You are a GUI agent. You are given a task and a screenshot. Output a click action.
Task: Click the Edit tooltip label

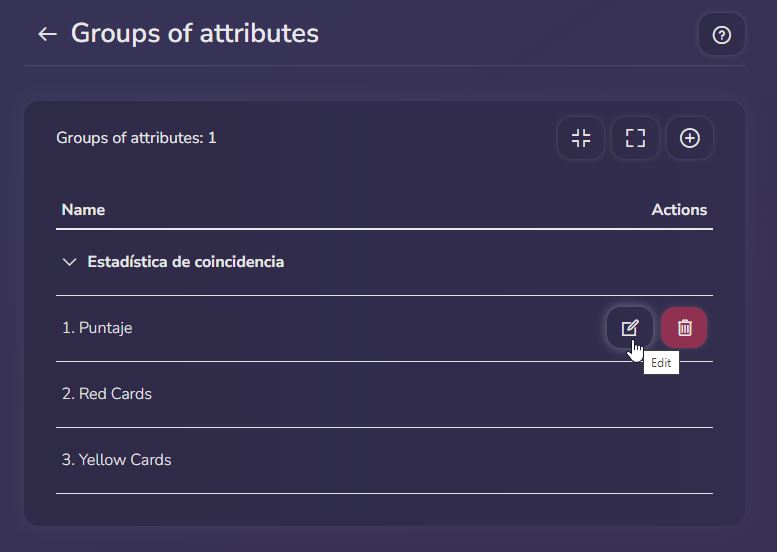(x=661, y=363)
